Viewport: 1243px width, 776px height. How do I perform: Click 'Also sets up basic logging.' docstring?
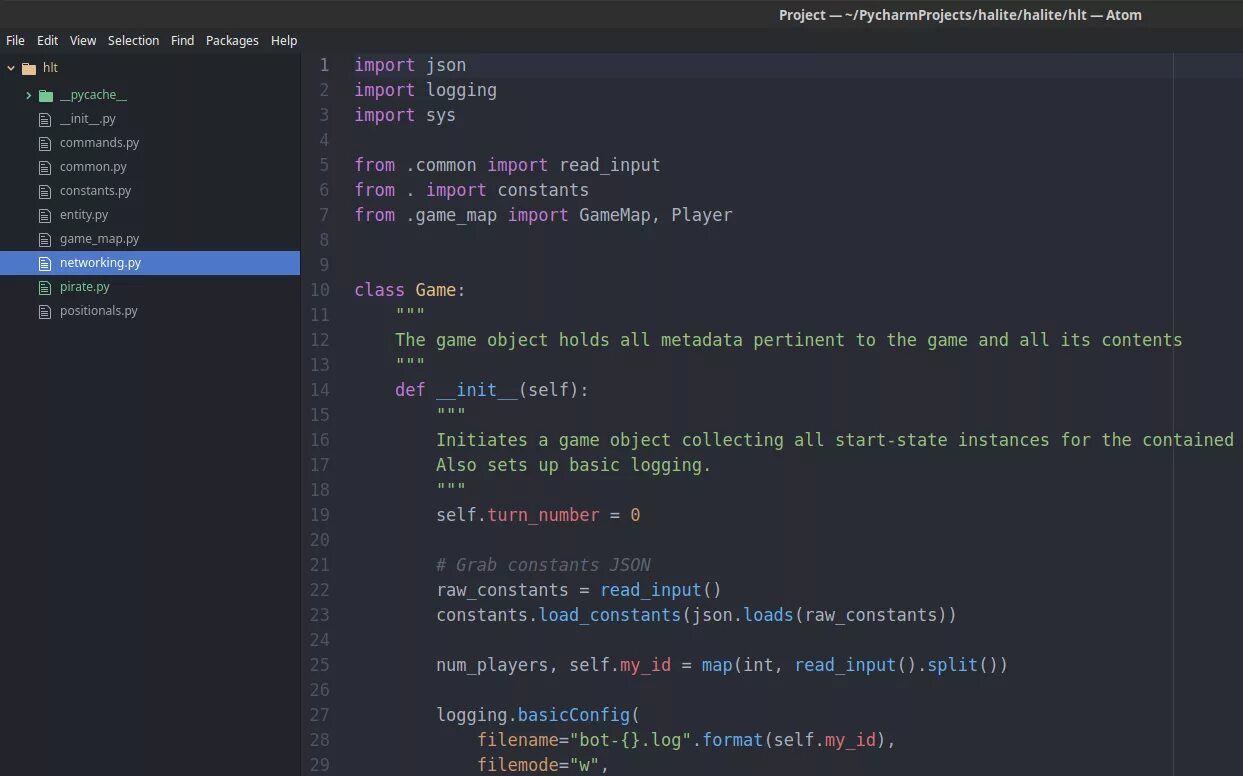pos(573,465)
